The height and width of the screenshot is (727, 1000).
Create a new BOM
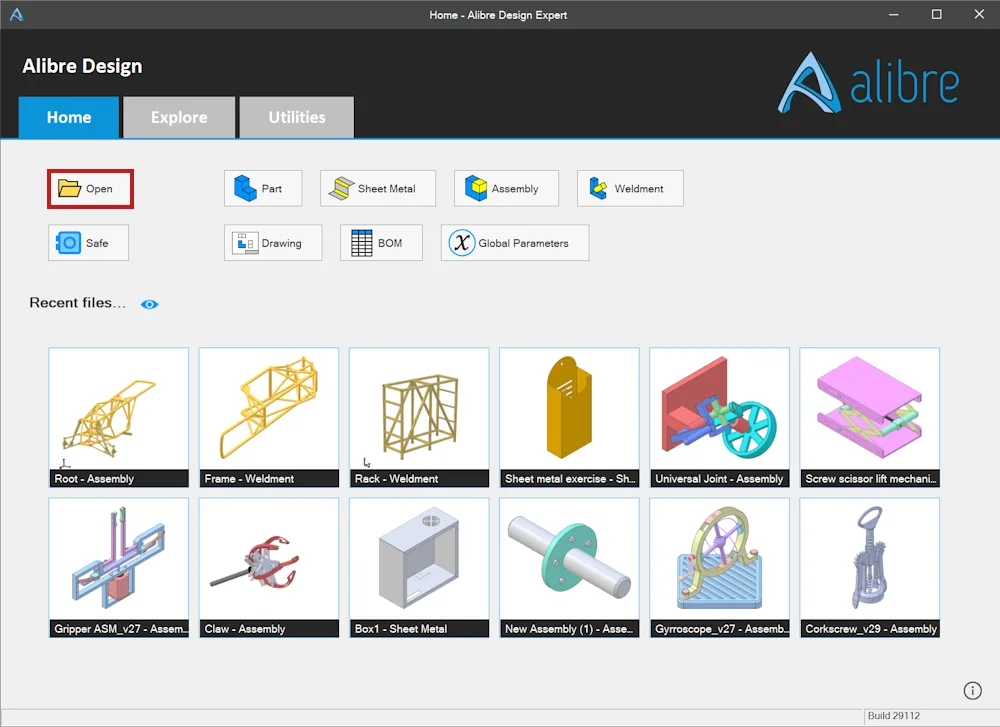(x=381, y=242)
